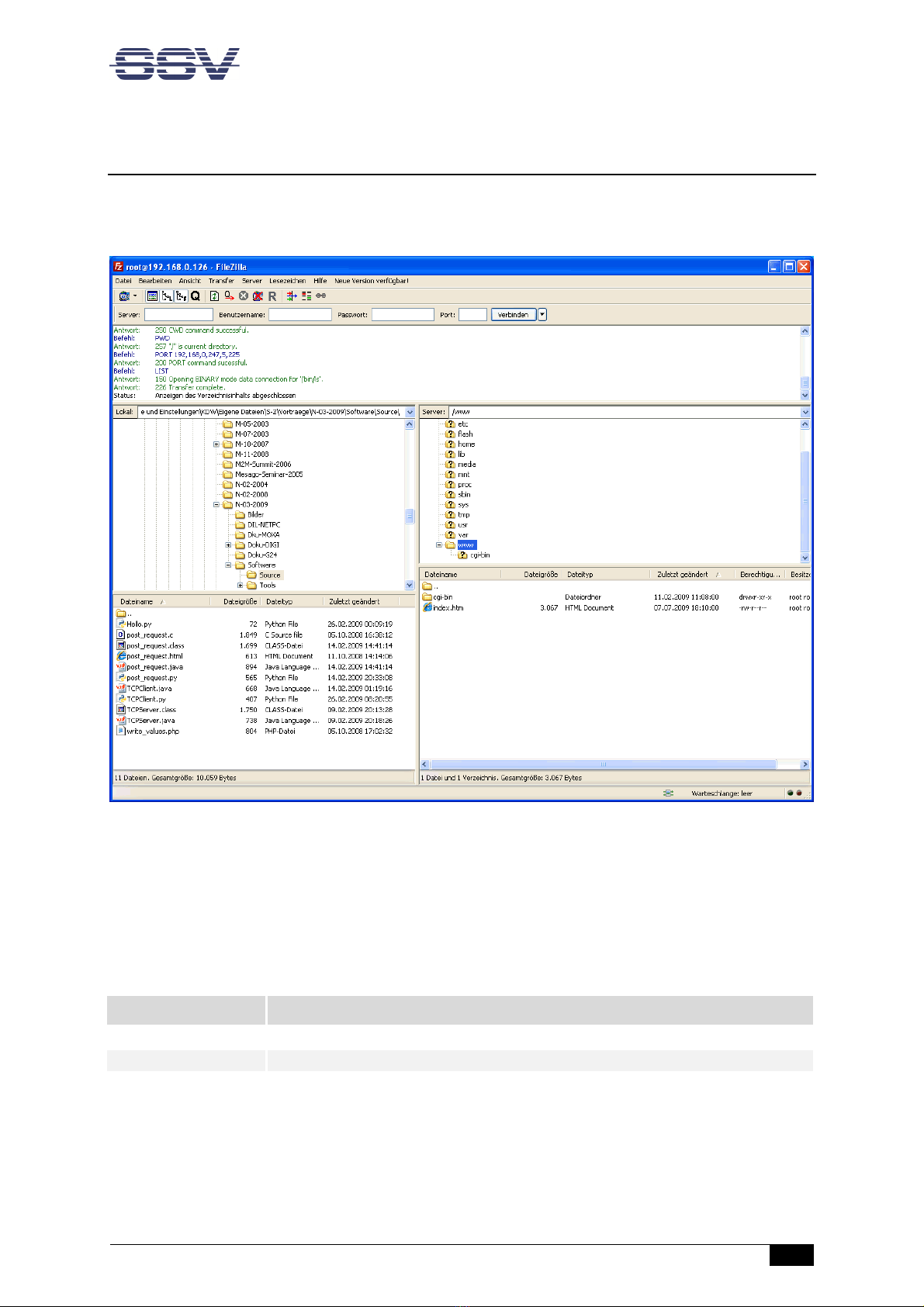The image size is (924, 1307).
Task: Open the quickconnect history dropdown
Action: [x=542, y=314]
